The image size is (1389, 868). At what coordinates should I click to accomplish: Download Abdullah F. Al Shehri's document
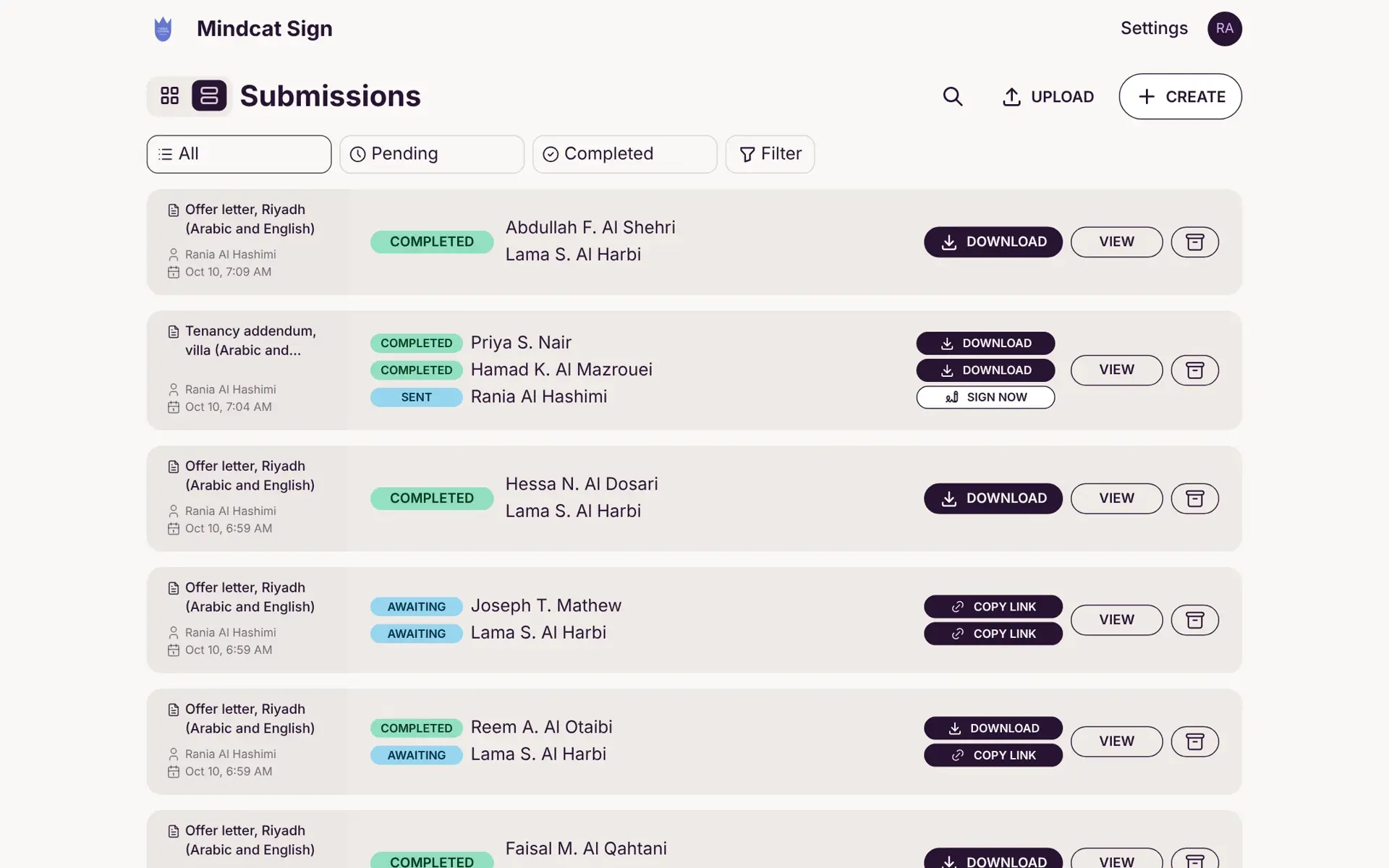pyautogui.click(x=993, y=242)
